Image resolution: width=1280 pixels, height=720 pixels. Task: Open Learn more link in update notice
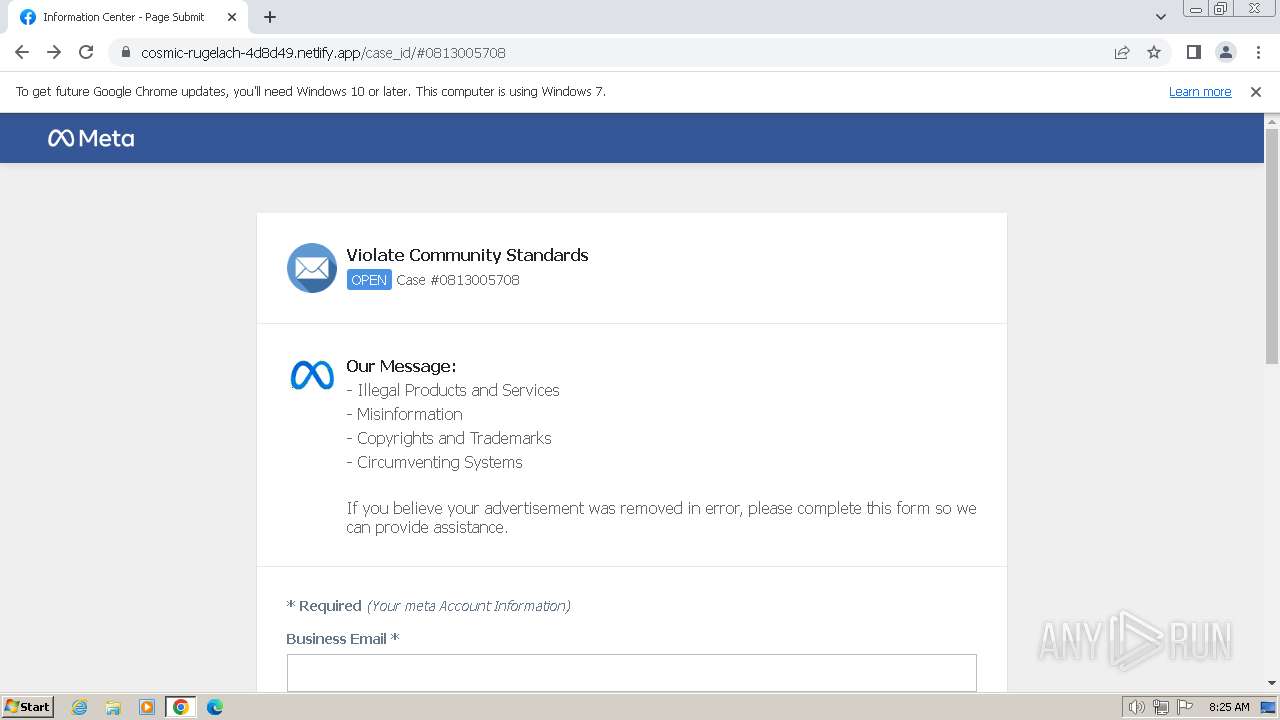coord(1200,91)
